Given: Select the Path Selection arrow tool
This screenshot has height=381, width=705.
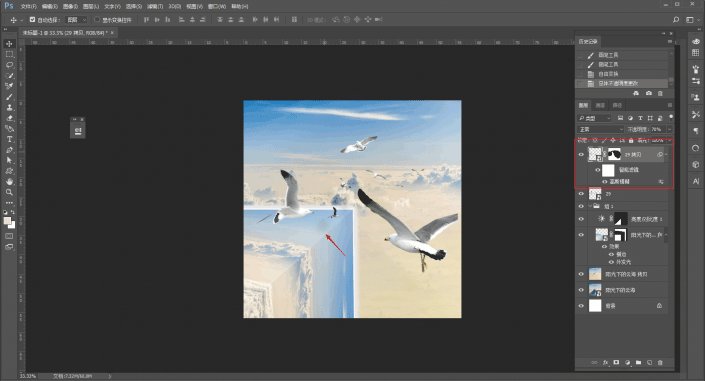Looking at the screenshot, I should [9, 160].
